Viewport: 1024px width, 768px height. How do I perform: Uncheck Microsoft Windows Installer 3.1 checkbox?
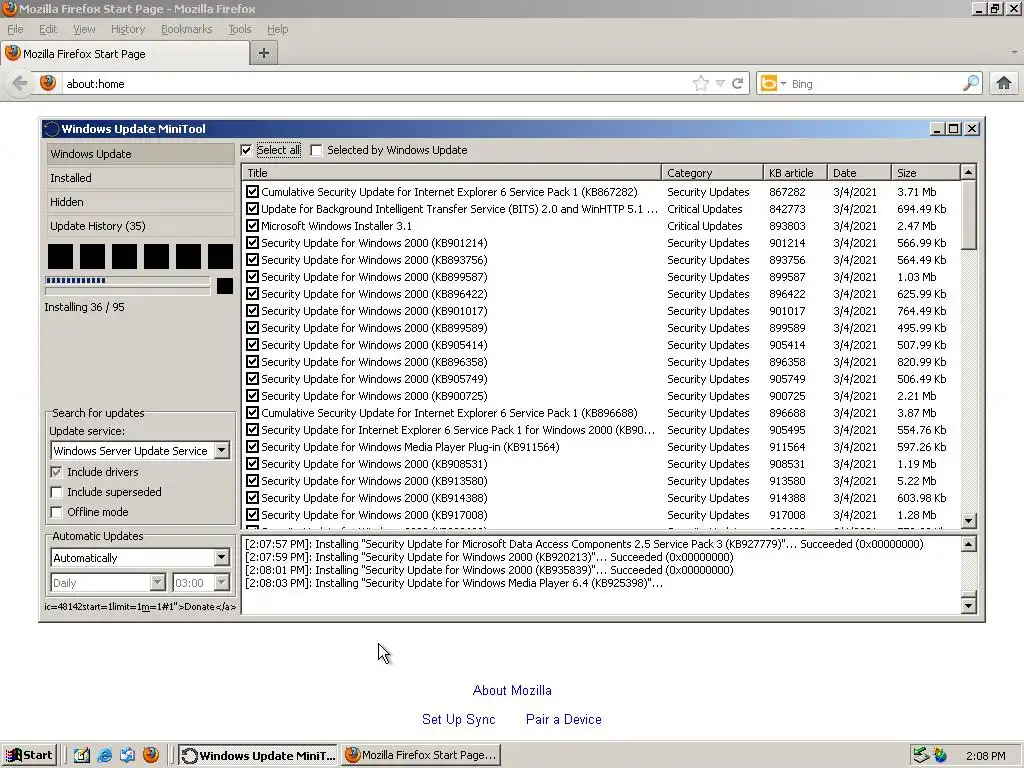(252, 225)
